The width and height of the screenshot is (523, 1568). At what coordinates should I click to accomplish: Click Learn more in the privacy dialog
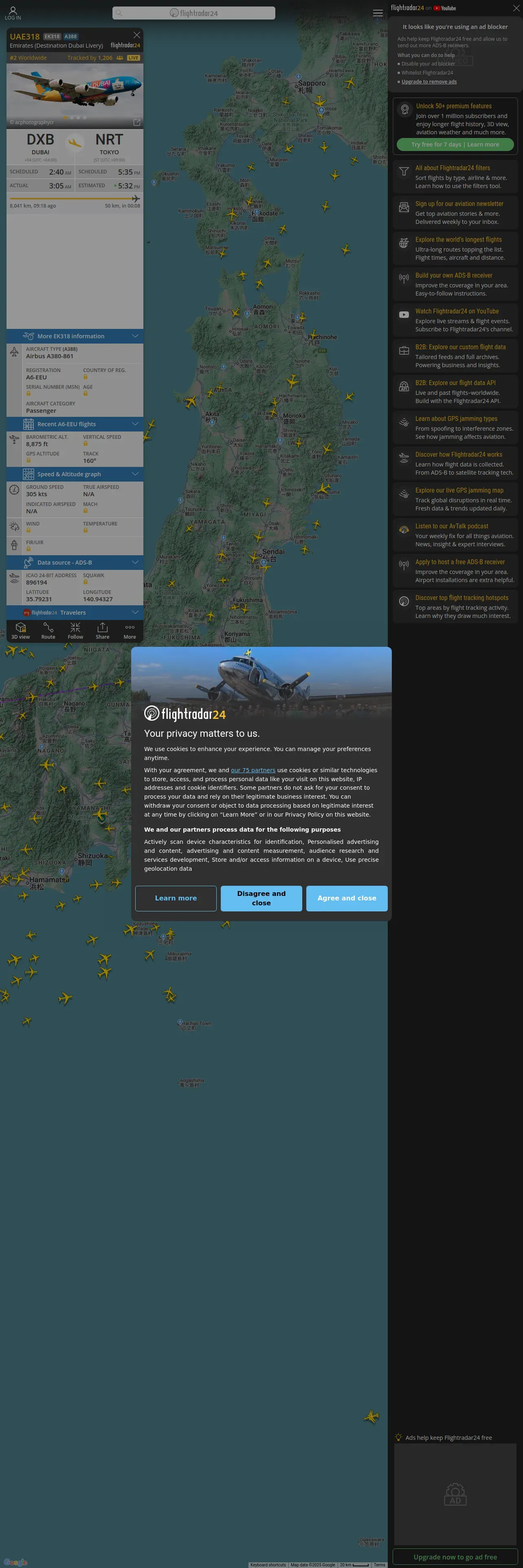point(176,898)
